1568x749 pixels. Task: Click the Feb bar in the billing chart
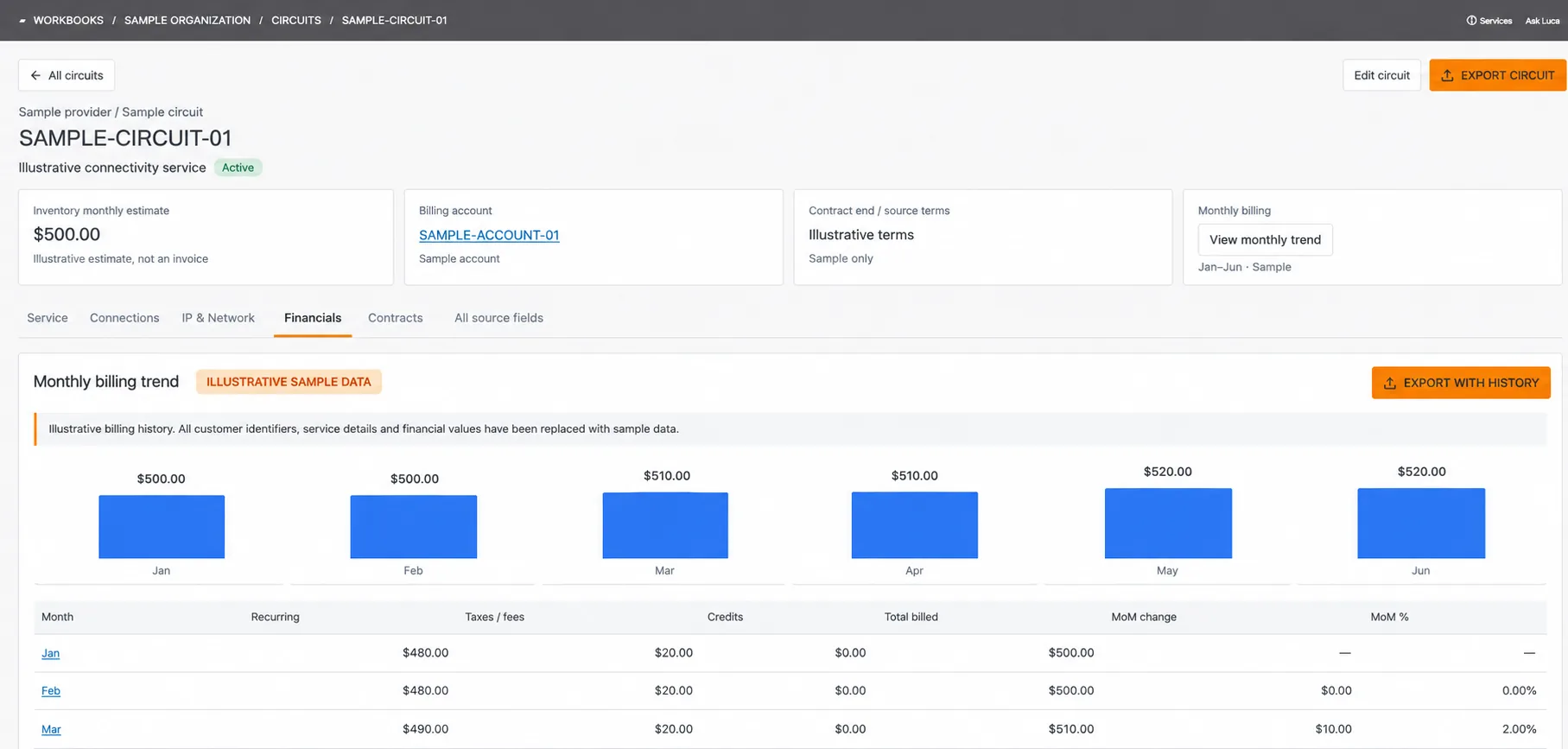[x=414, y=527]
